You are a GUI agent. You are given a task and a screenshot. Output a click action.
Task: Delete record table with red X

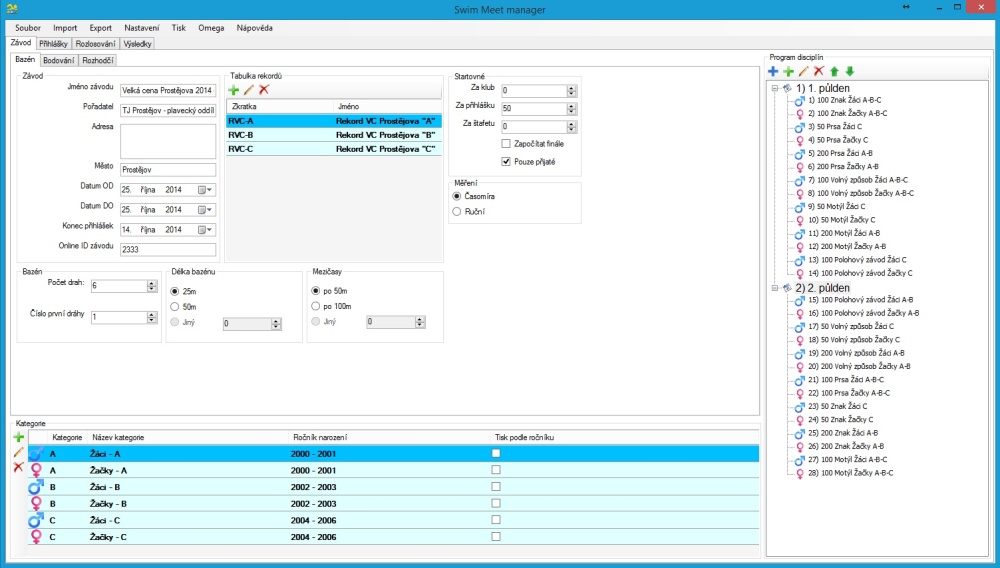264,90
